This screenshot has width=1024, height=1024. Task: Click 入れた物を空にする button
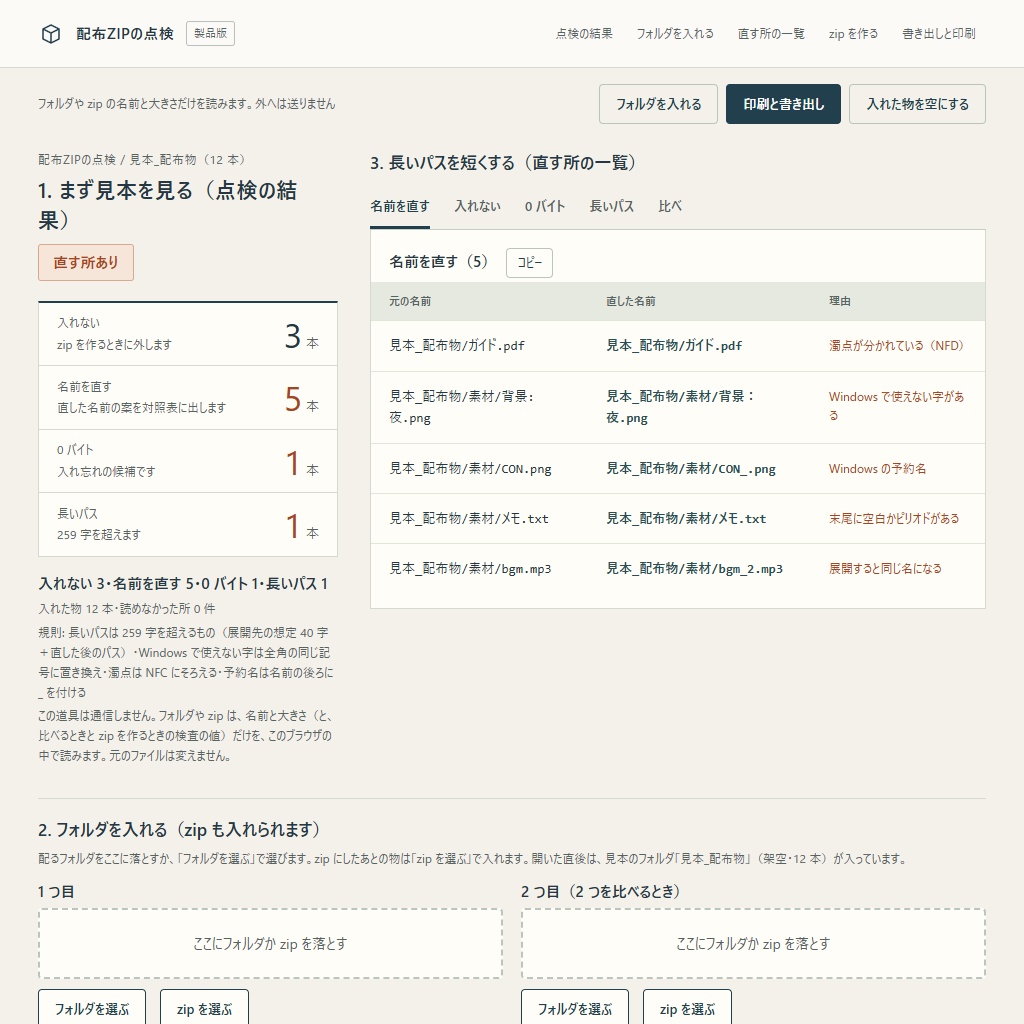(917, 104)
